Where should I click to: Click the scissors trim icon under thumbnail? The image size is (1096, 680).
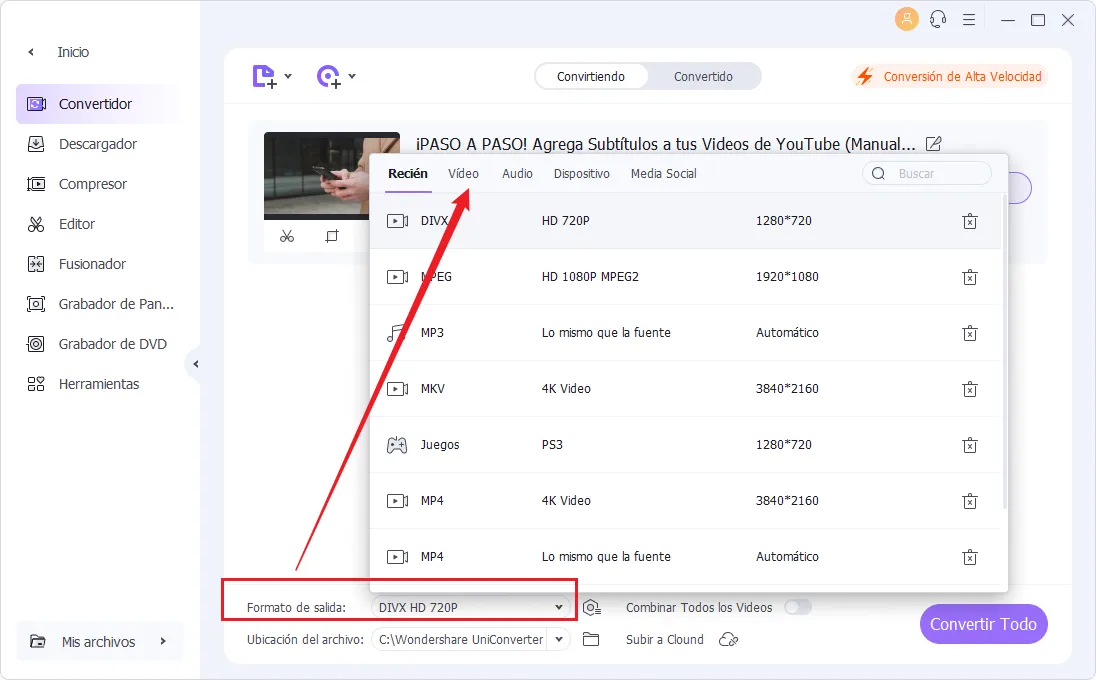pos(287,237)
